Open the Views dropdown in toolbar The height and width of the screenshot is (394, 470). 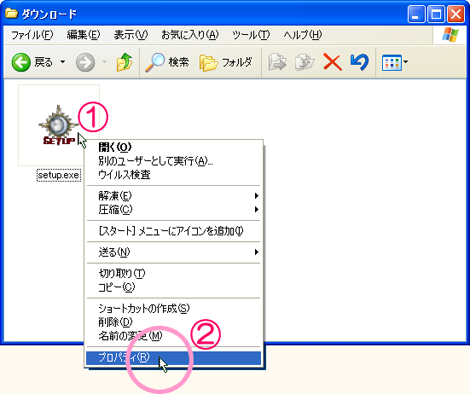point(395,62)
